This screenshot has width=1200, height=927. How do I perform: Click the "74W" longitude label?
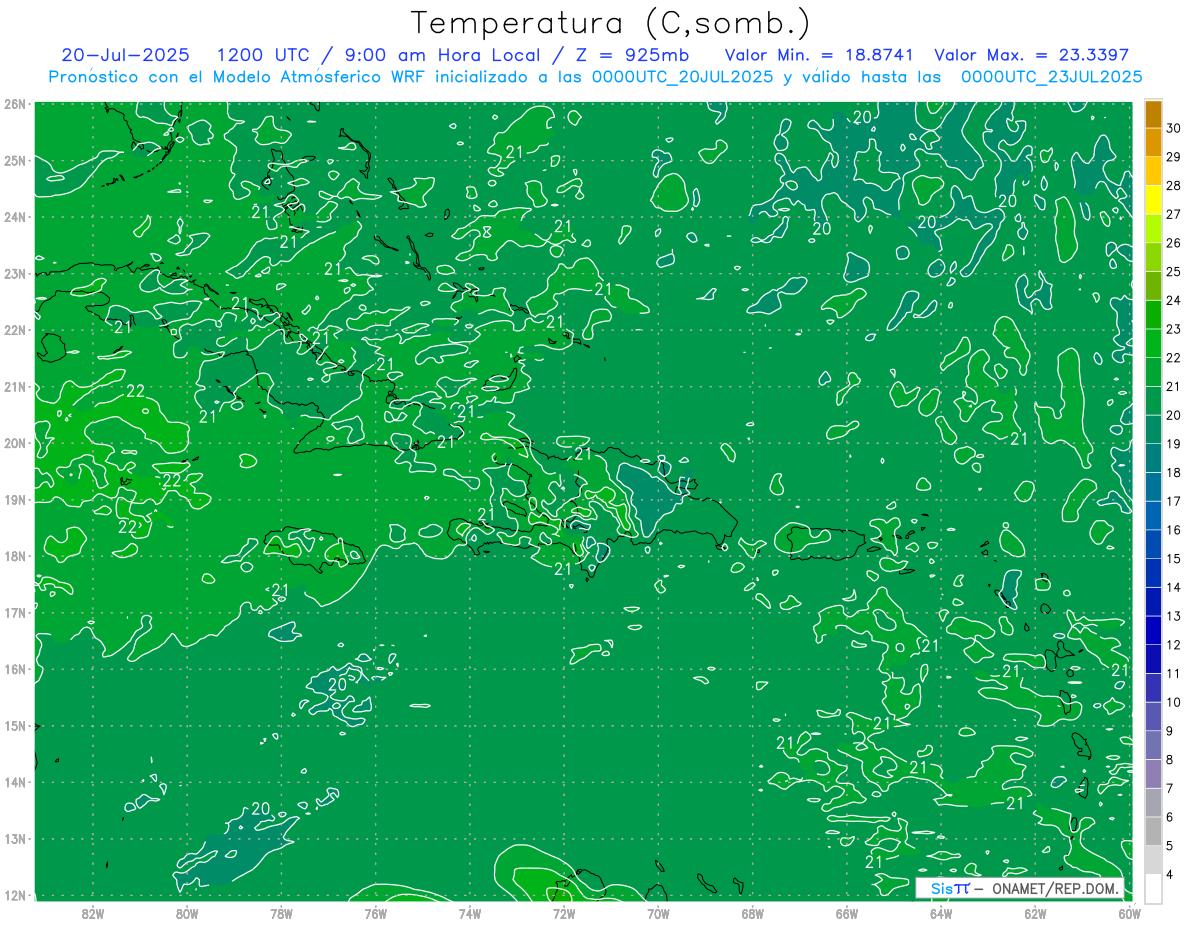pyautogui.click(x=469, y=913)
